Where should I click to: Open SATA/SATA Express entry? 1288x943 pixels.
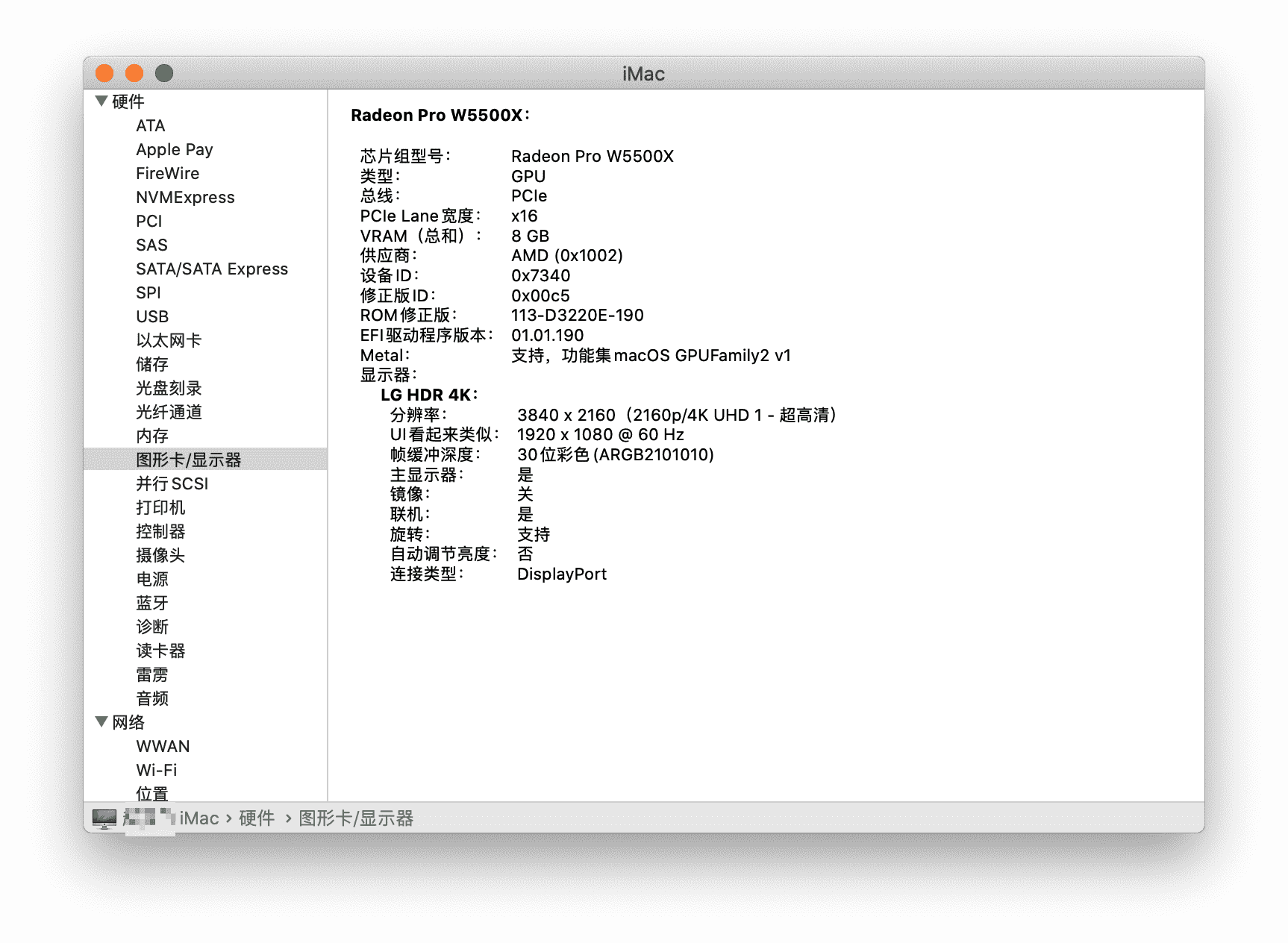[212, 269]
